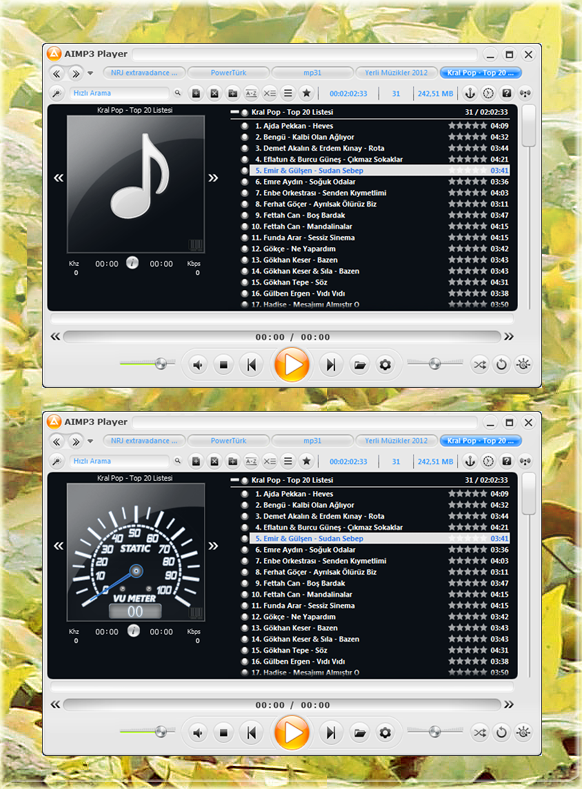Sort playlist A-Z in music note window
582x789 pixels.
click(251, 93)
